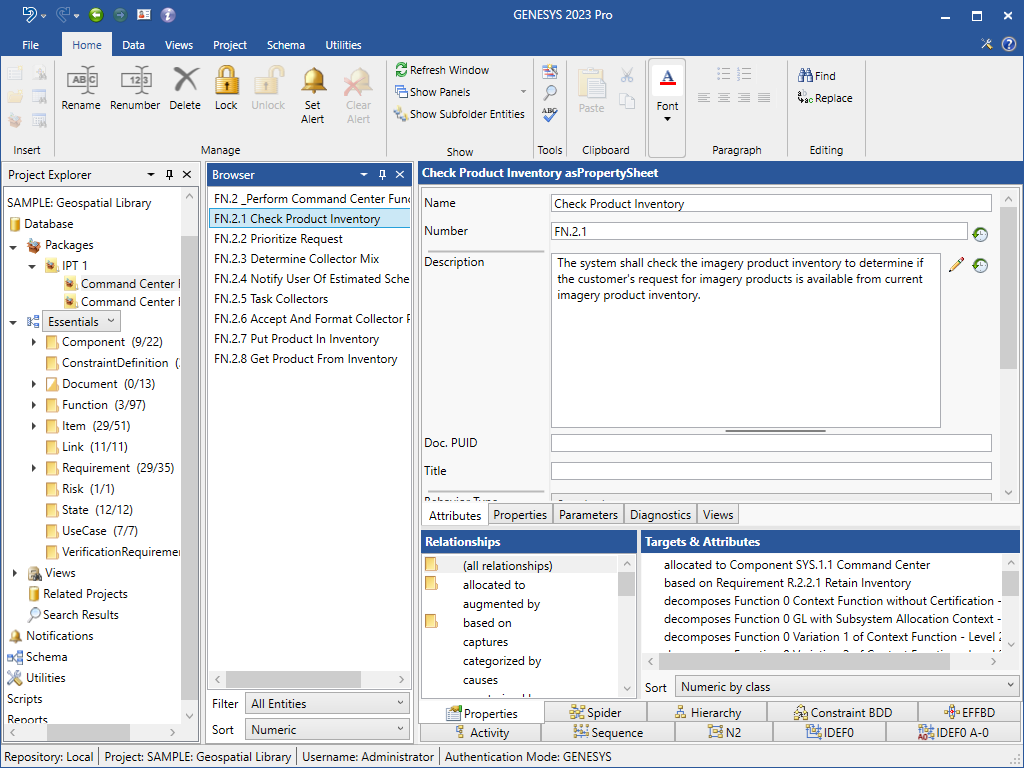Click the Replace button
Screen dimensions: 1024x768
pos(825,98)
